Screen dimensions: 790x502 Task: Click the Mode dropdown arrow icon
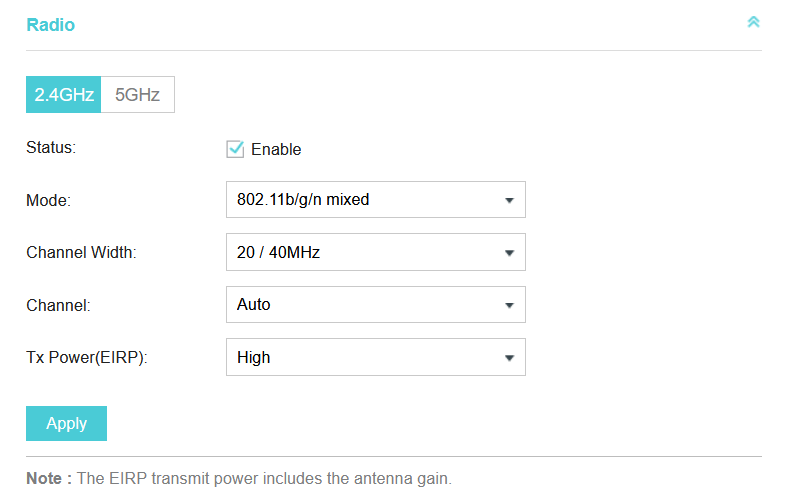[509, 200]
